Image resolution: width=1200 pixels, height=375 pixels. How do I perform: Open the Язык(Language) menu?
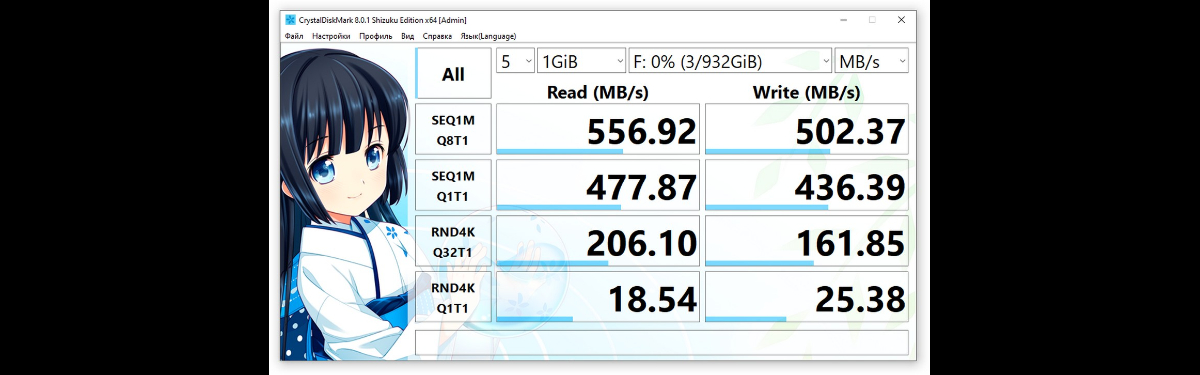[x=488, y=36]
